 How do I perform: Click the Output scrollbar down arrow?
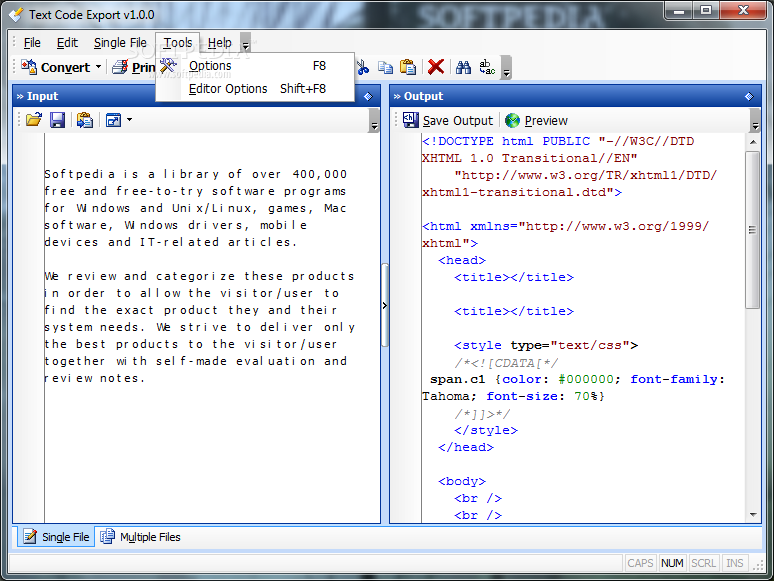coord(753,515)
